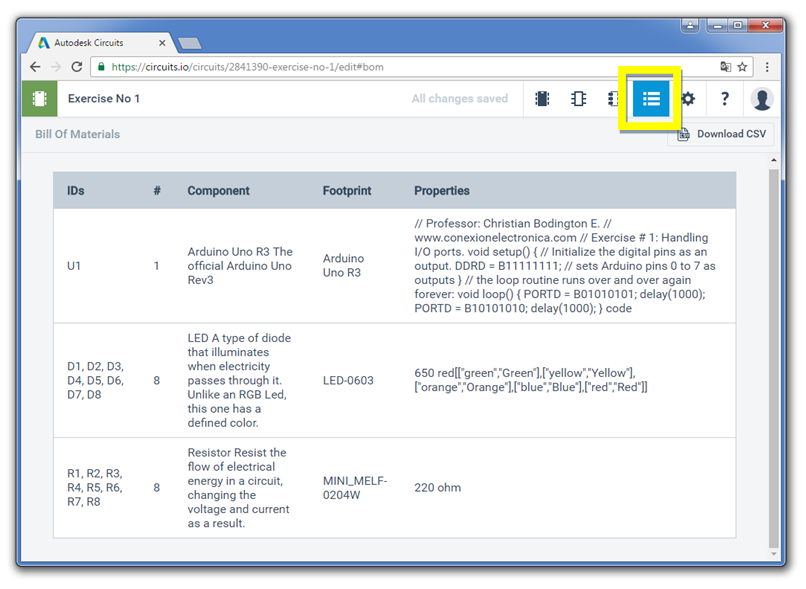Click the browser forward arrow
806x589 pixels.
(x=56, y=67)
